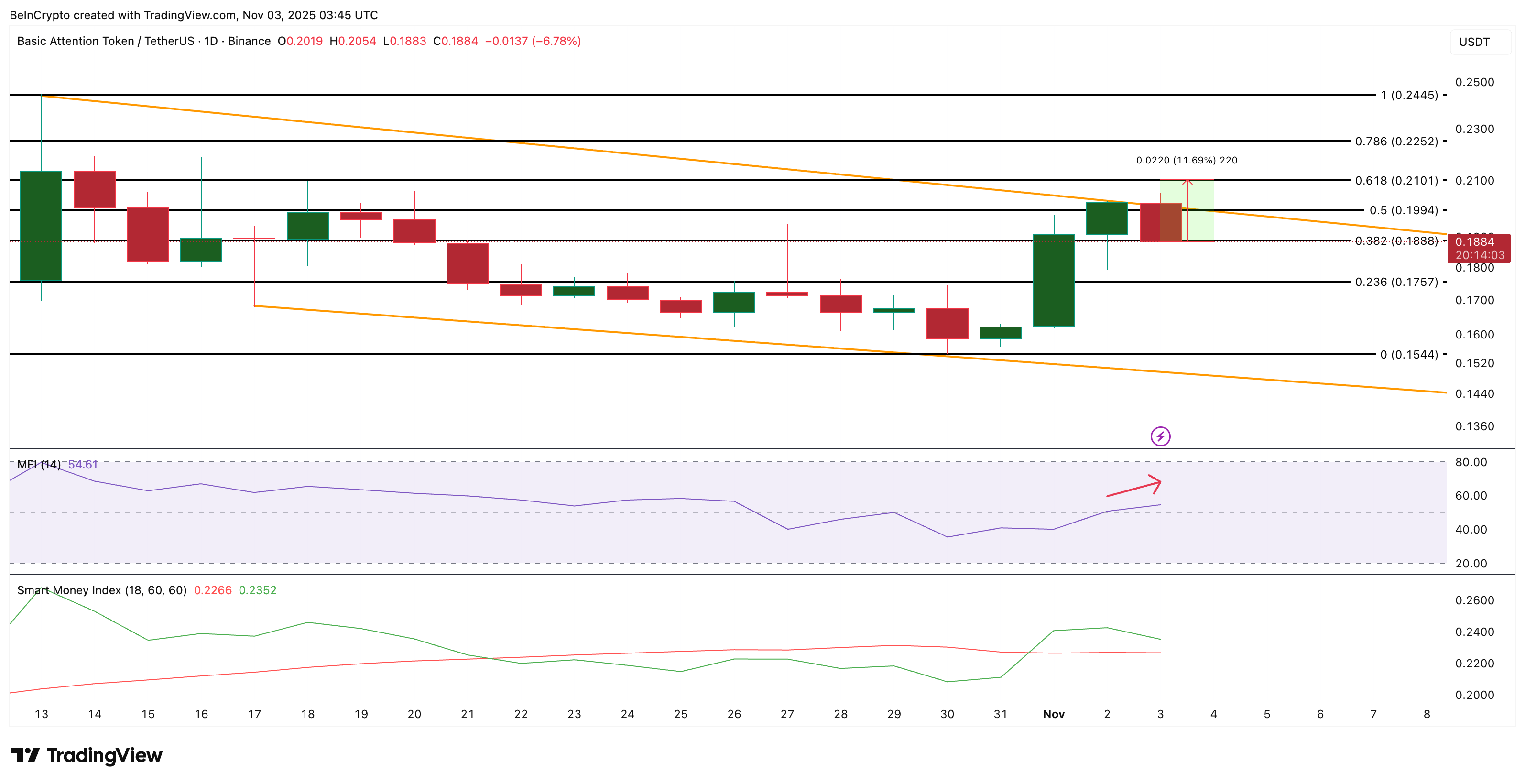This screenshot has width=1525, height=784.
Task: Click the purple lightning quick-trade icon
Action: [x=1162, y=436]
